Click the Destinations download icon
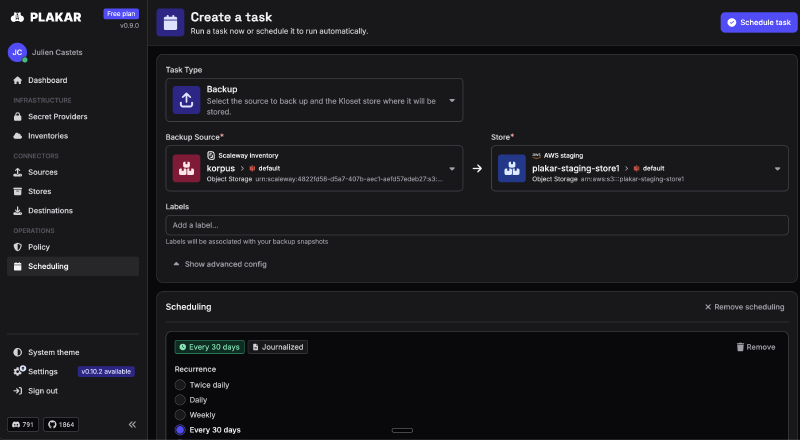This screenshot has height=440, width=800. (x=17, y=210)
